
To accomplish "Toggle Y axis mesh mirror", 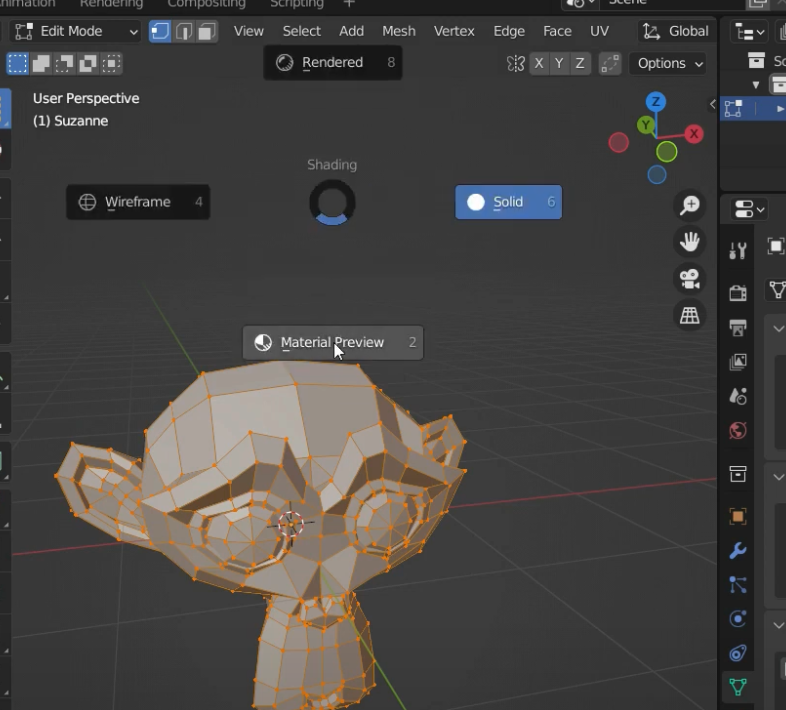I will 559,63.
